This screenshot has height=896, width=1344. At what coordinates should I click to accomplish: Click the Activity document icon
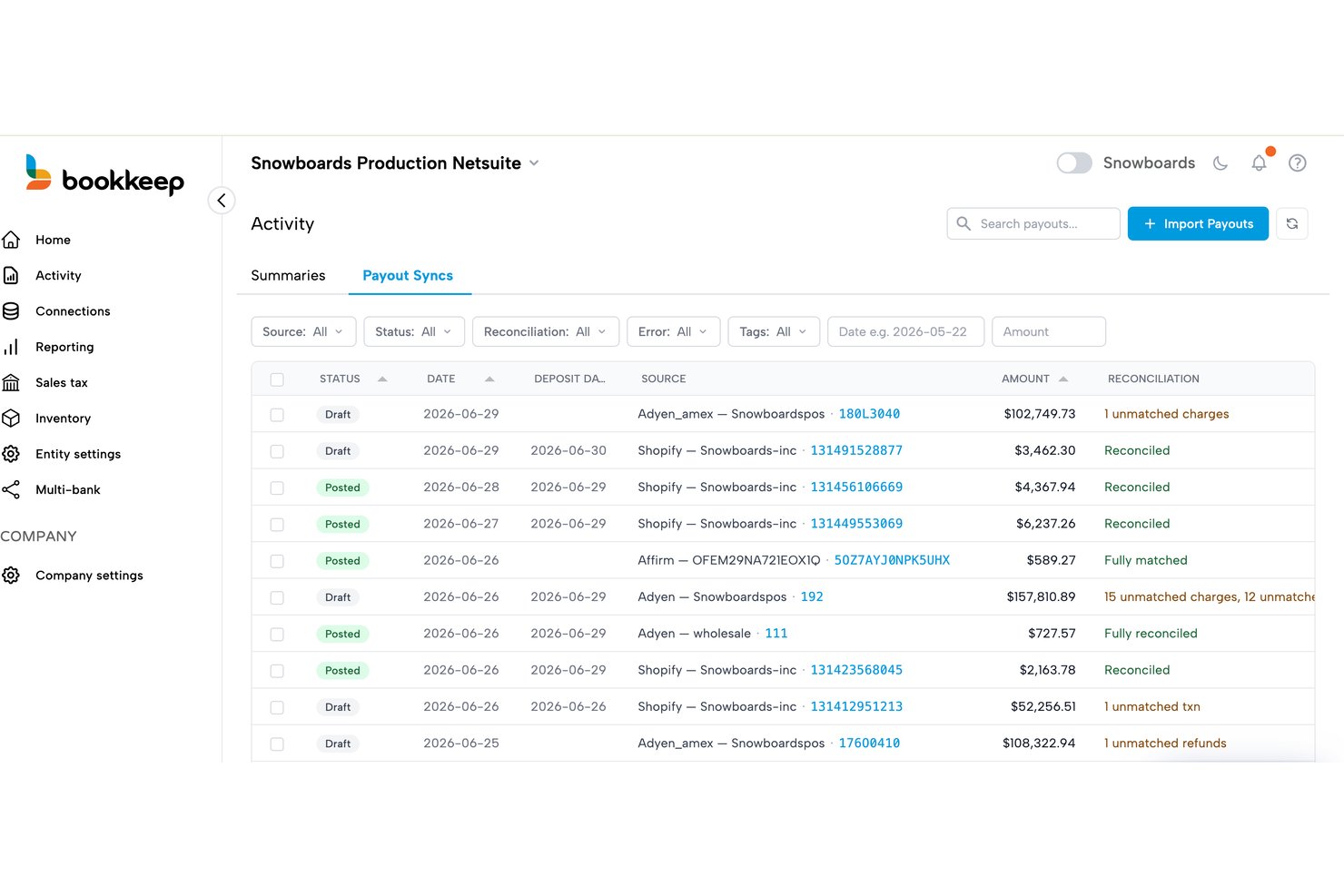point(11,275)
